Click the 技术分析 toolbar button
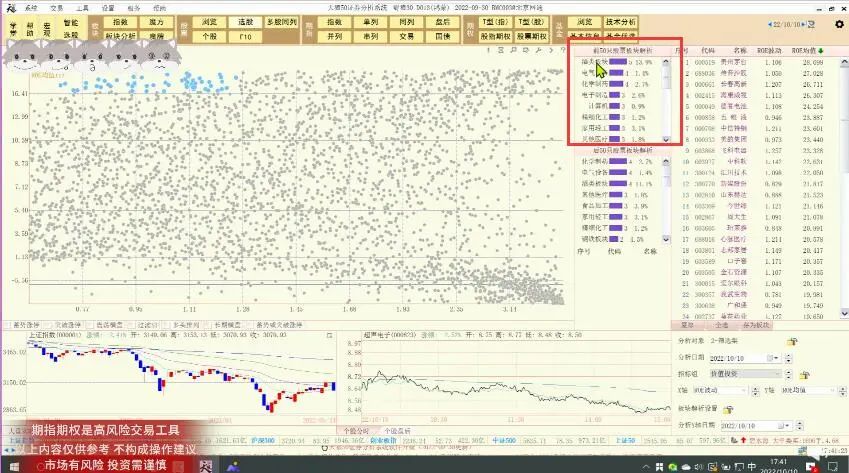This screenshot has width=849, height=473. (x=620, y=21)
